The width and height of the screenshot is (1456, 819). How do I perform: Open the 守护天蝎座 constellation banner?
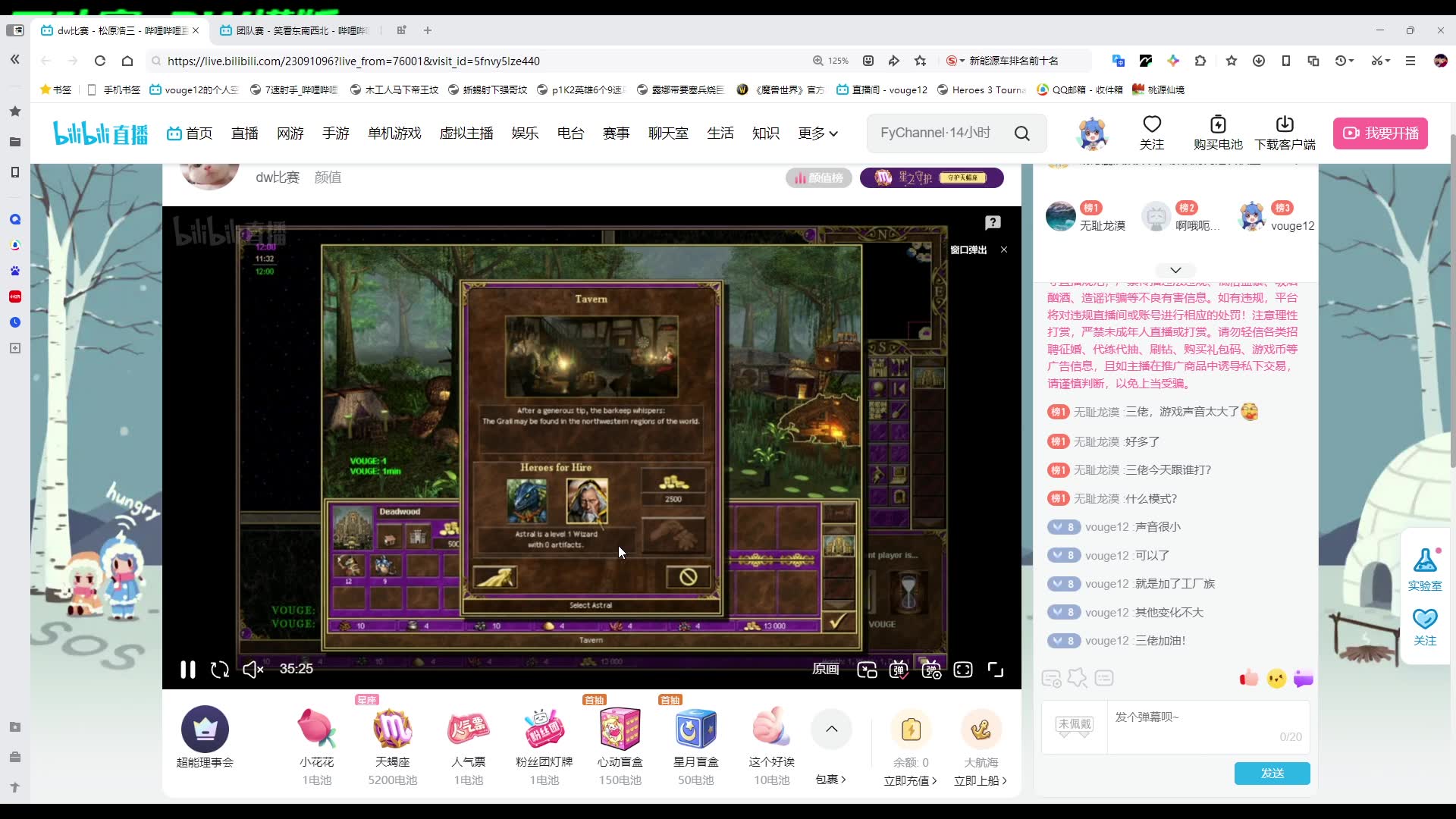click(932, 178)
